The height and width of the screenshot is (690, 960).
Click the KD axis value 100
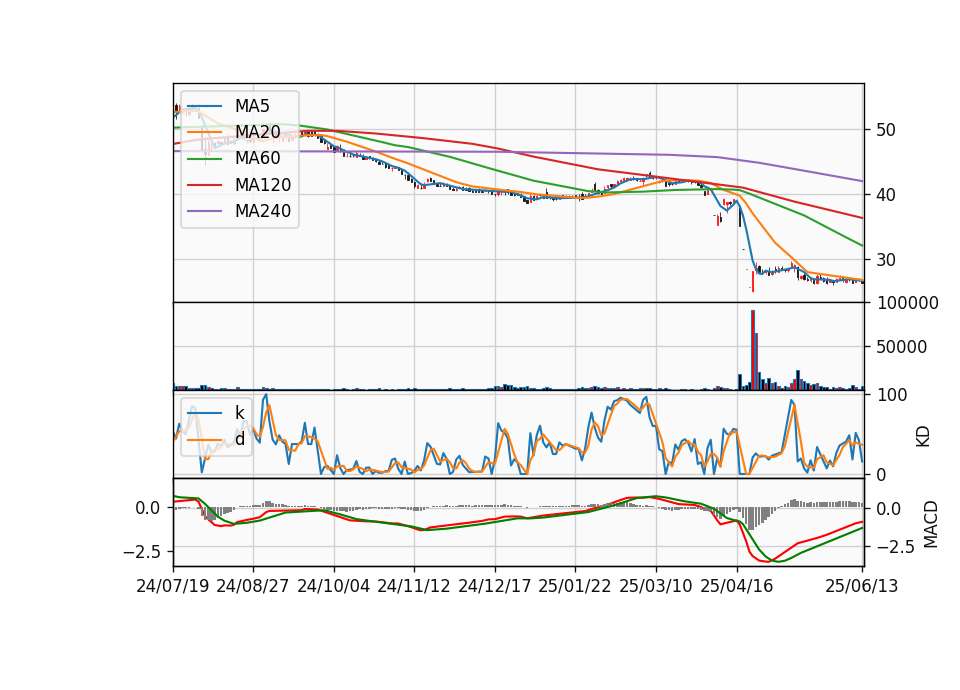point(892,395)
